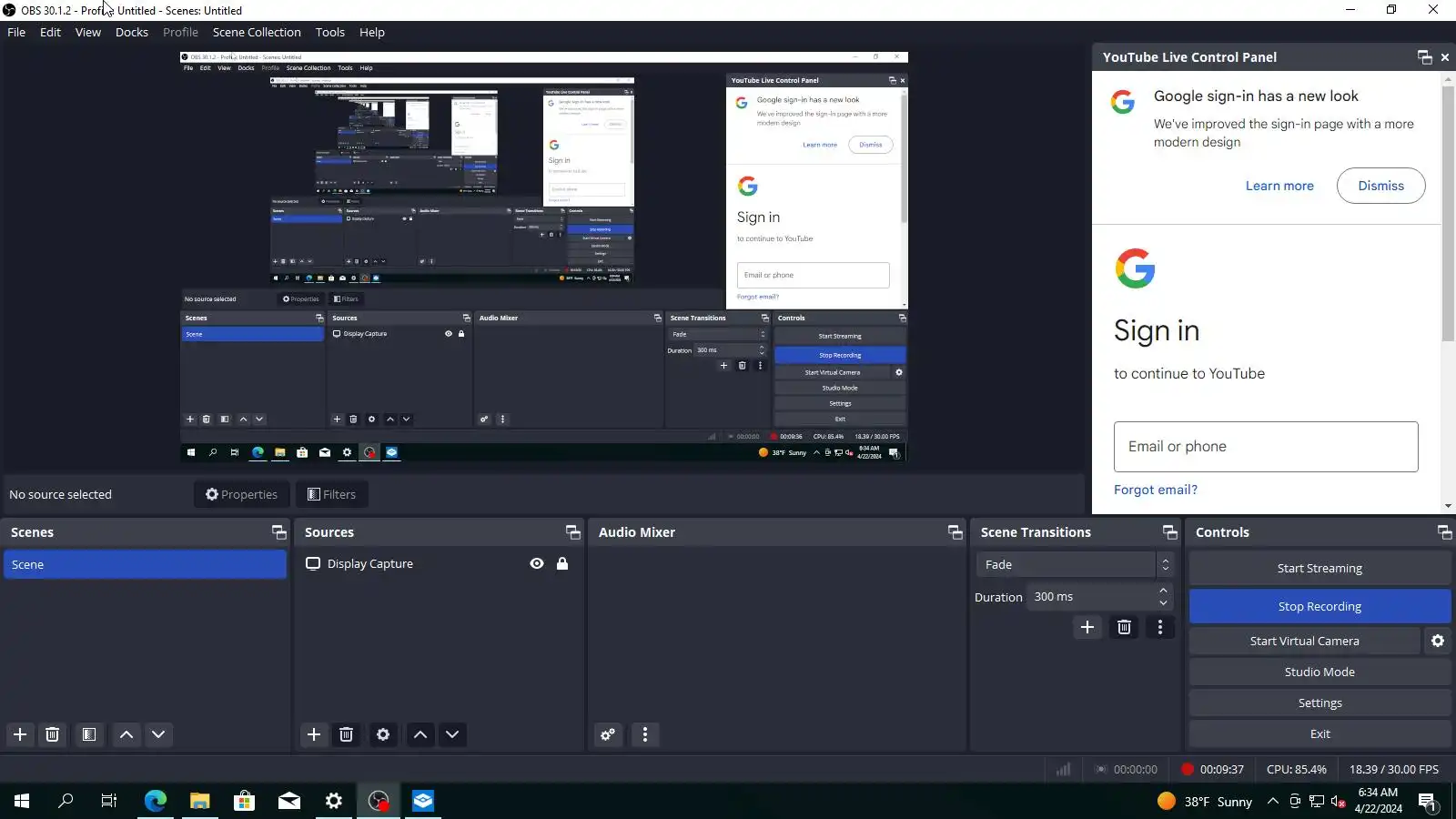
Task: Configure virtual camera gear icon
Action: pyautogui.click(x=1438, y=641)
